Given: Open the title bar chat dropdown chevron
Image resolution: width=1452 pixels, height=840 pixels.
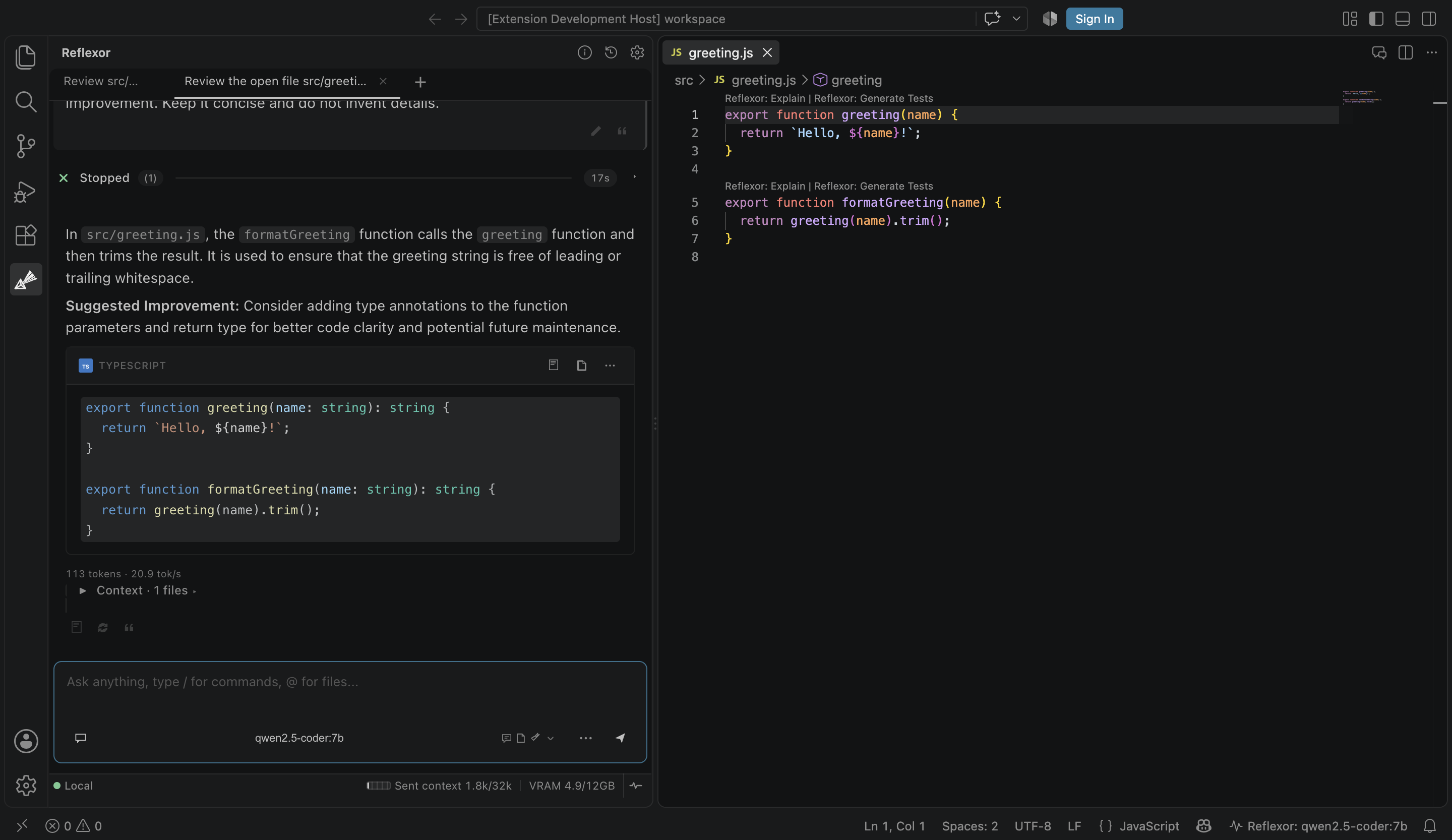Looking at the screenshot, I should click(1016, 19).
